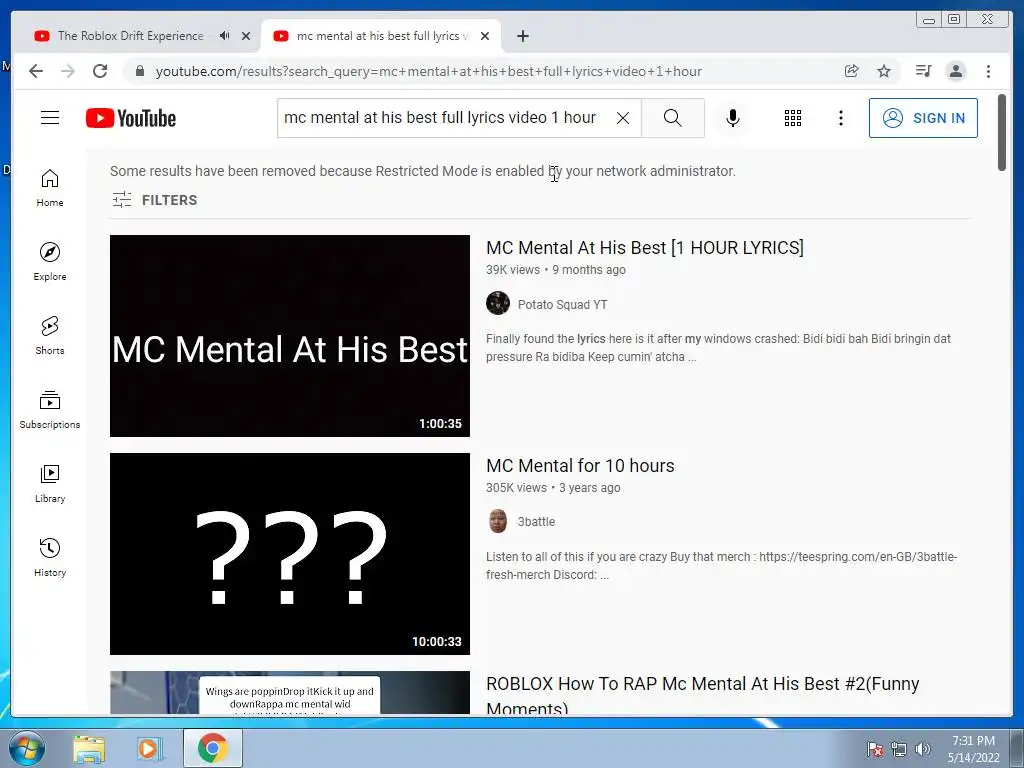This screenshot has width=1024, height=768.
Task: Open Subscriptions in the sidebar
Action: click(50, 409)
